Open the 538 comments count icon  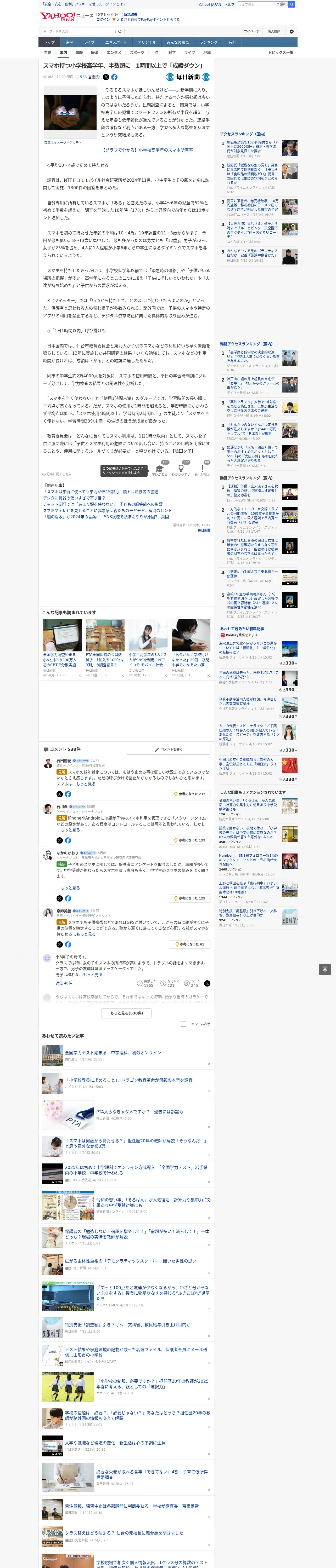pyautogui.click(x=82, y=77)
